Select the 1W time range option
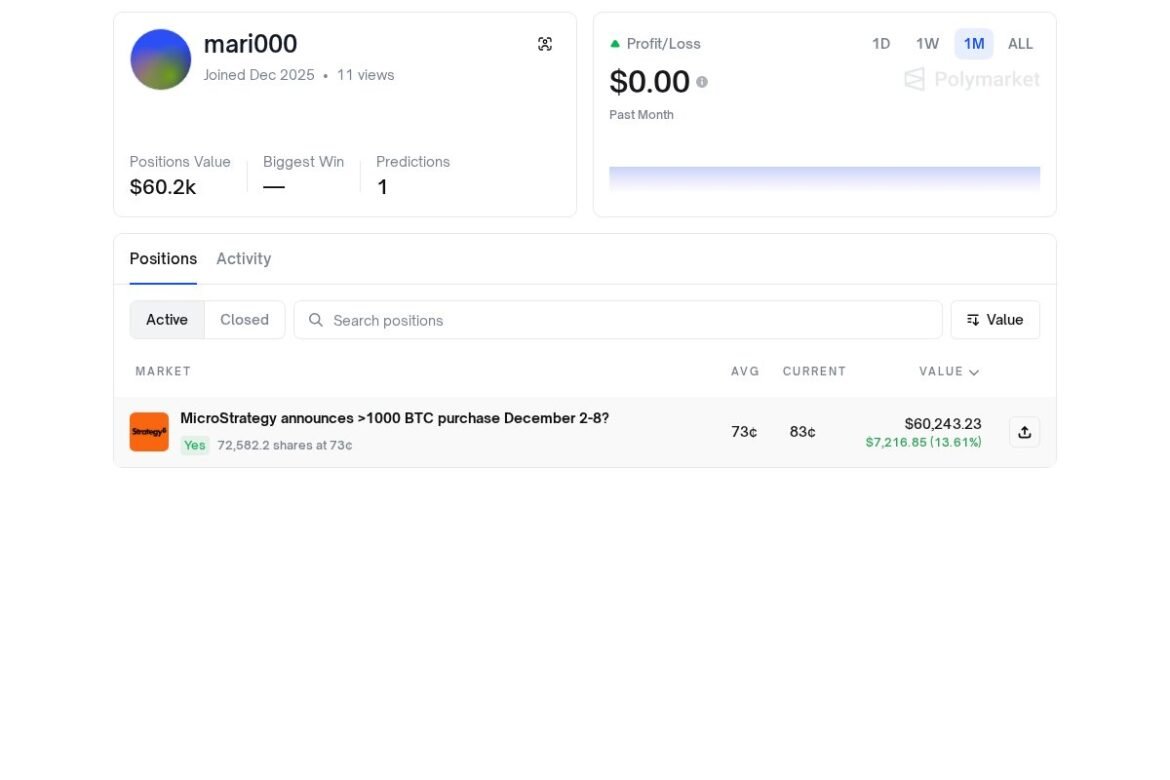This screenshot has width=1170, height=780. (927, 43)
